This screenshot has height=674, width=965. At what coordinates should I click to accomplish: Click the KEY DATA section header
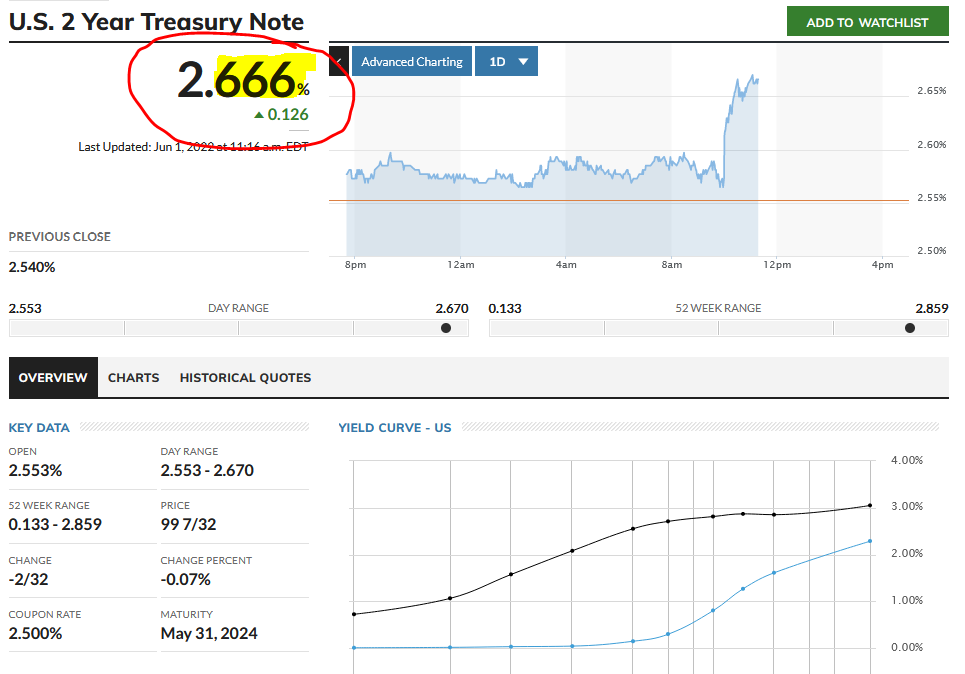pyautogui.click(x=39, y=428)
